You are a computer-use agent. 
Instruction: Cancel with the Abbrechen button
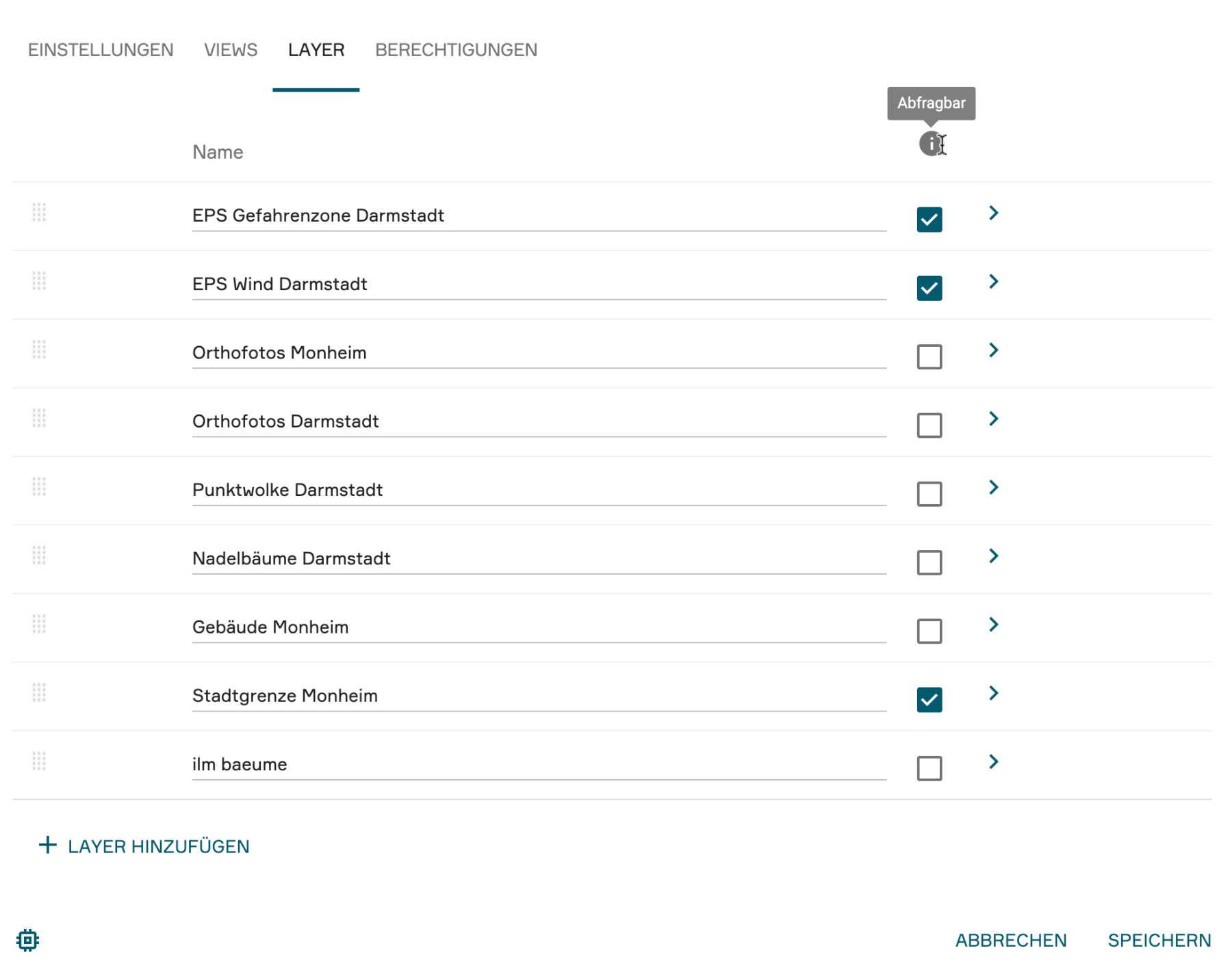point(1010,940)
